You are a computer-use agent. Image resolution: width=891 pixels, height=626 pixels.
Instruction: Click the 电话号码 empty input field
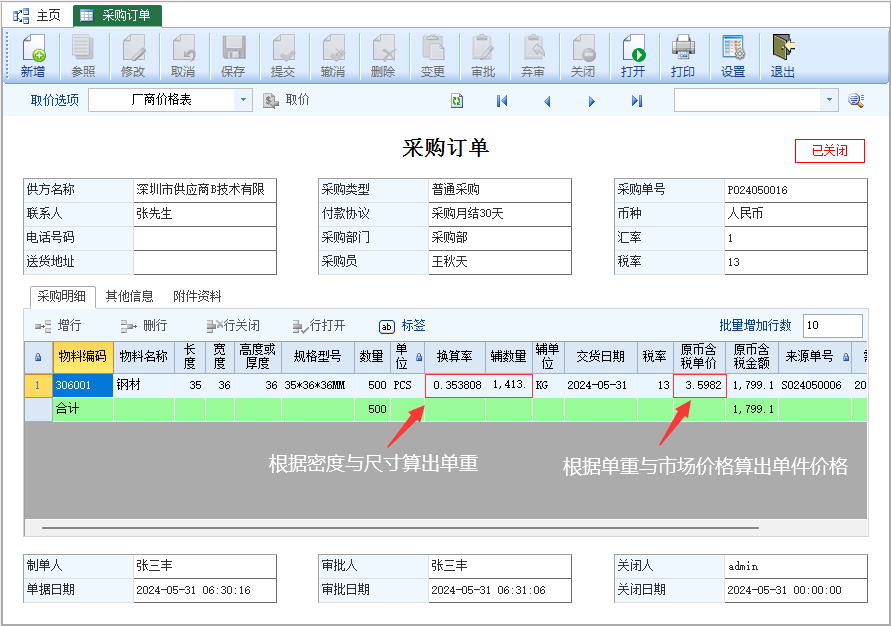(205, 238)
